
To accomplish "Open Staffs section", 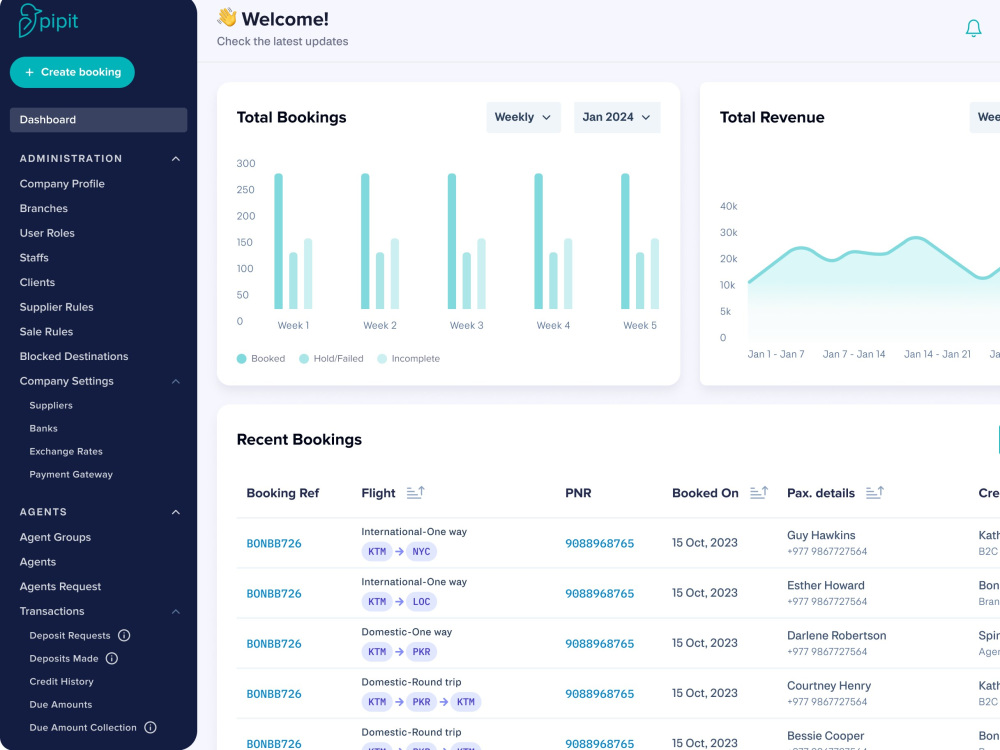I will pos(34,258).
